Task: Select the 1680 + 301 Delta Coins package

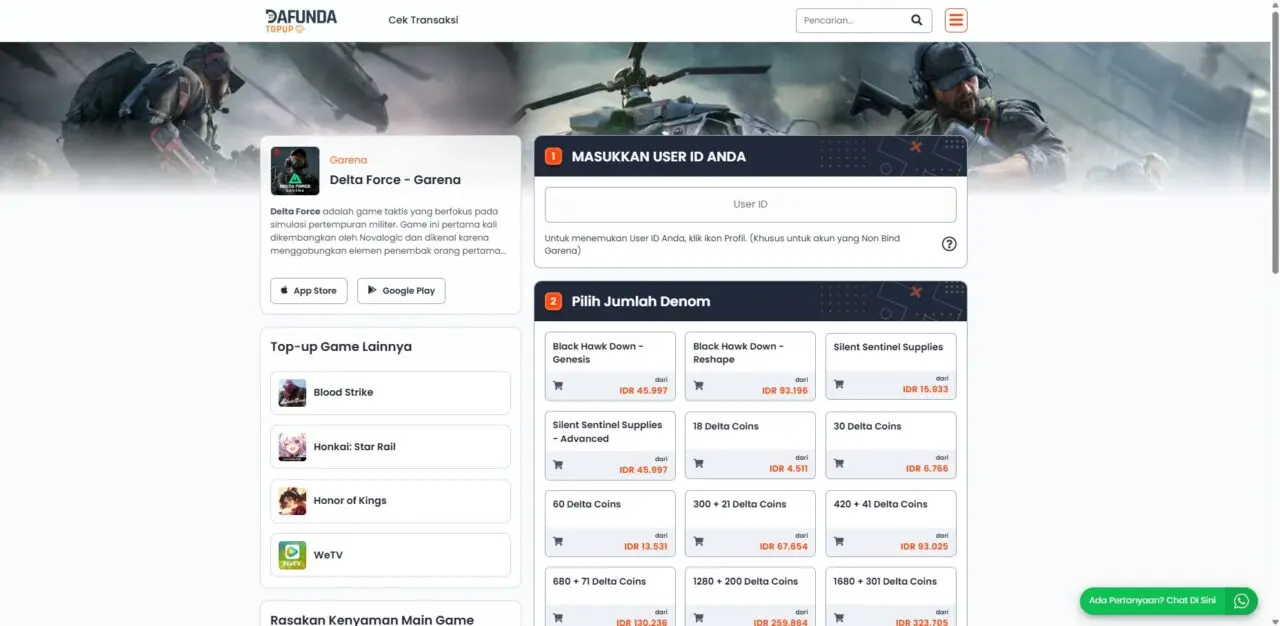Action: (891, 597)
